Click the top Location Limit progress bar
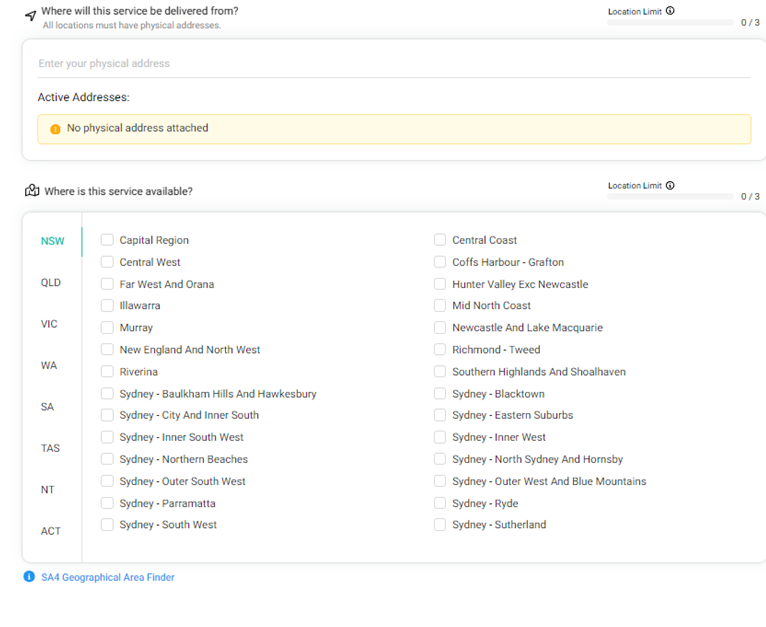Image resolution: width=766 pixels, height=627 pixels. click(670, 22)
